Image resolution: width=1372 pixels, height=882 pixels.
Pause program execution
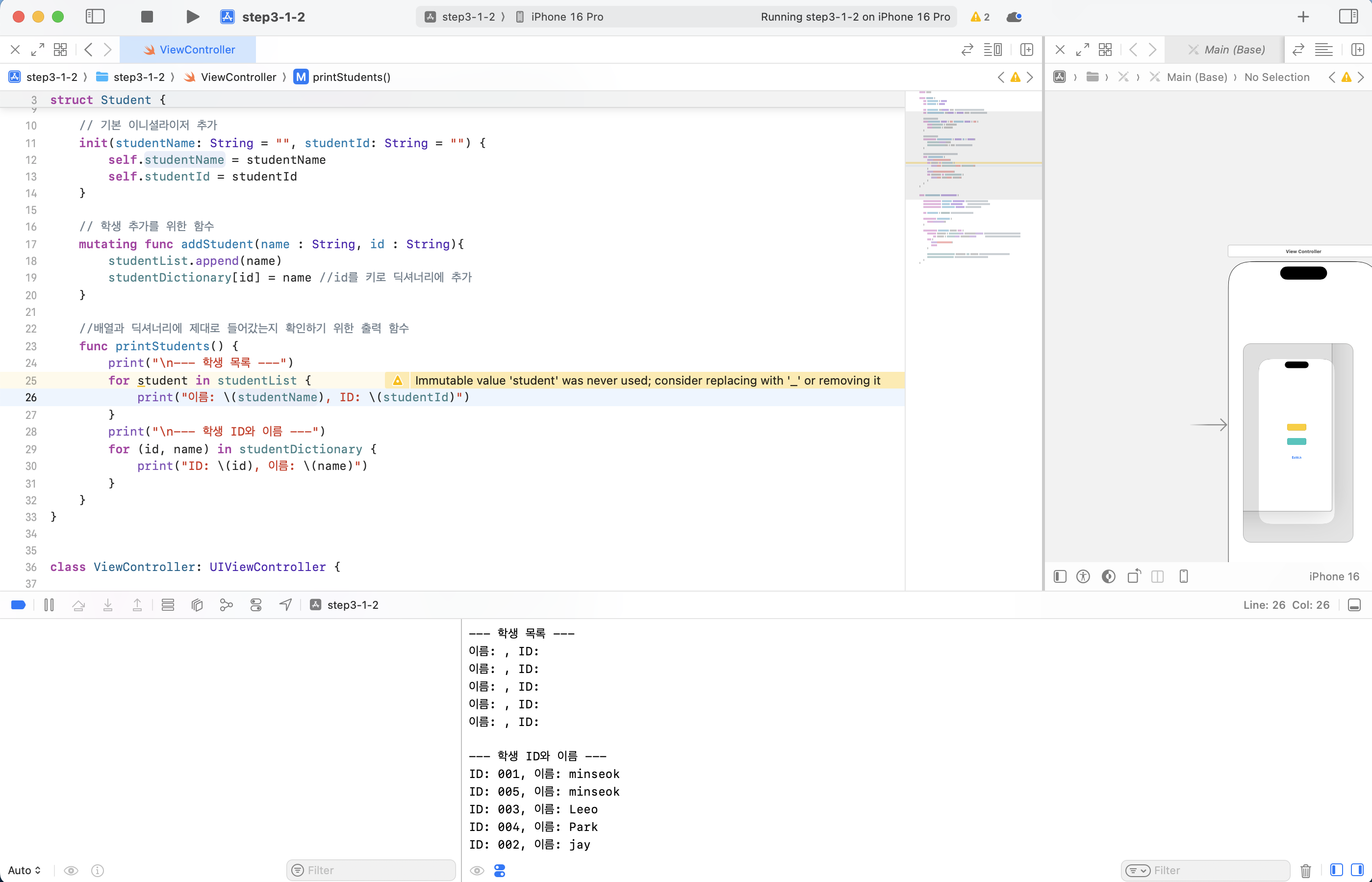click(49, 605)
